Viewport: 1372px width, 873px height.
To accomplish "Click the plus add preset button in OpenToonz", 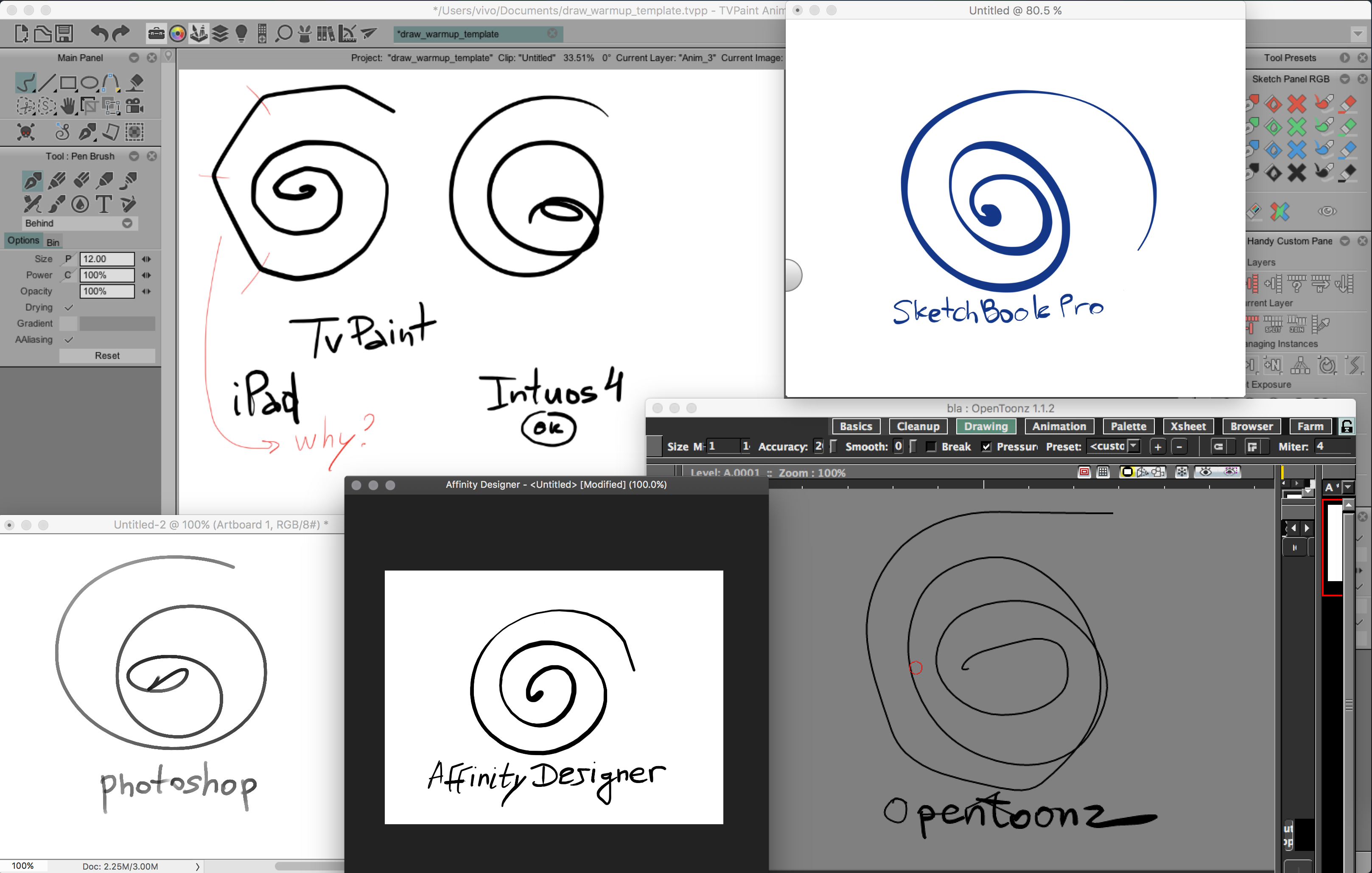I will pos(1157,447).
